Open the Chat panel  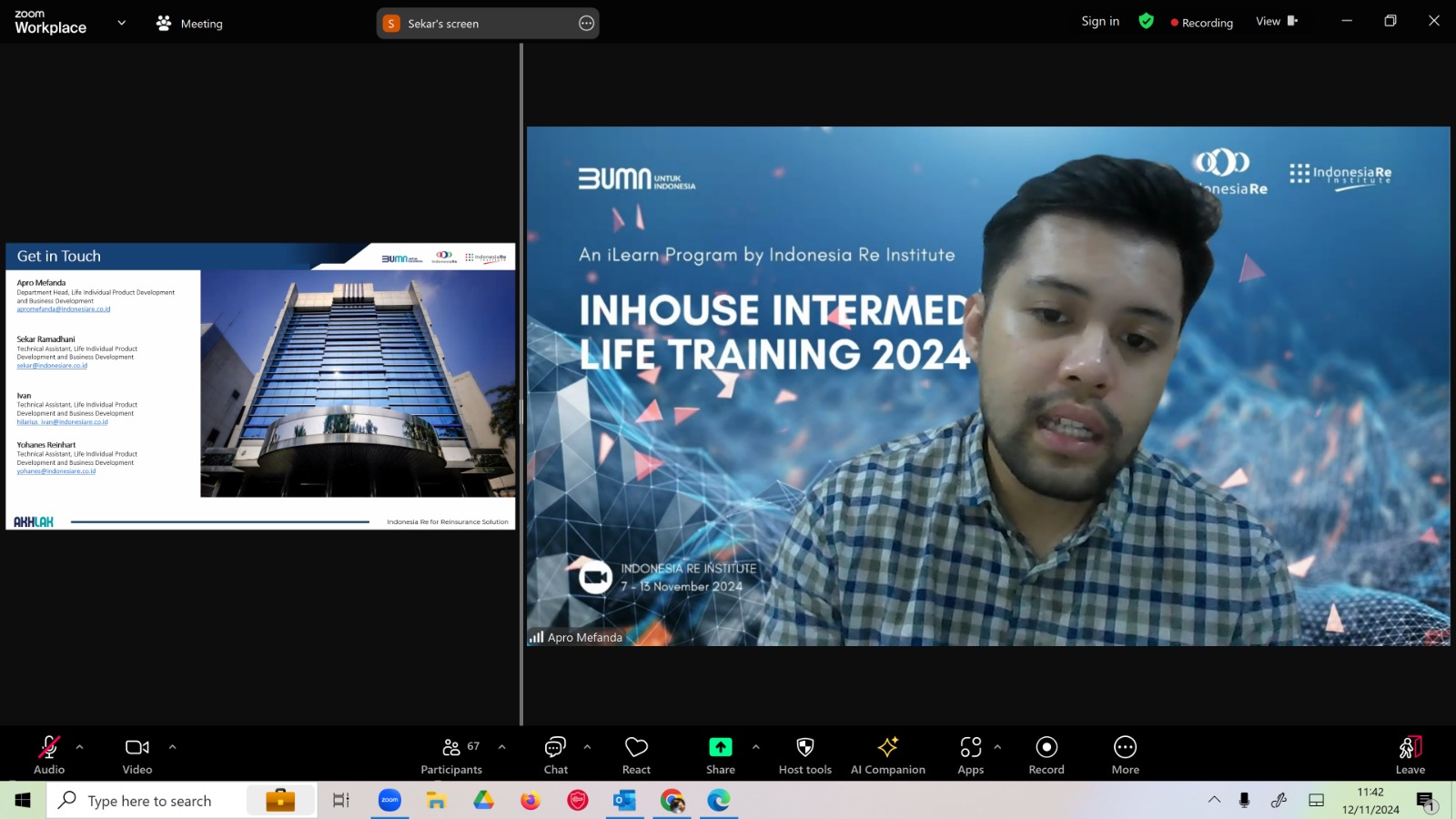pyautogui.click(x=555, y=755)
